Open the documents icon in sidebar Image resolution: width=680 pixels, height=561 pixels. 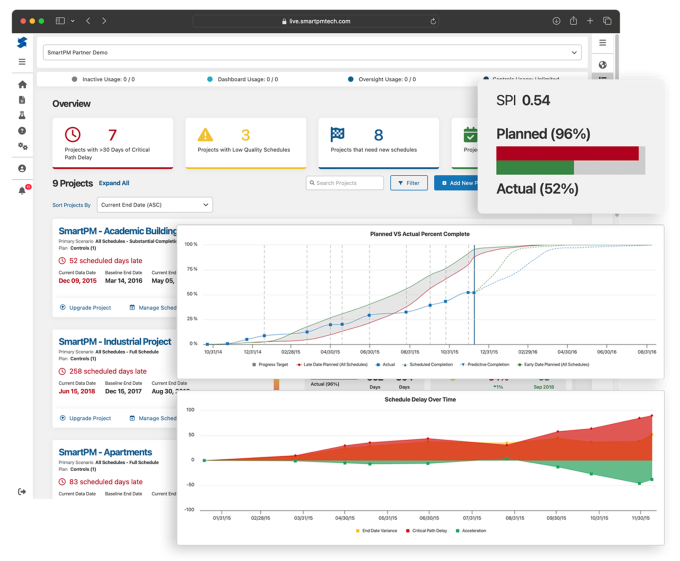tap(22, 100)
